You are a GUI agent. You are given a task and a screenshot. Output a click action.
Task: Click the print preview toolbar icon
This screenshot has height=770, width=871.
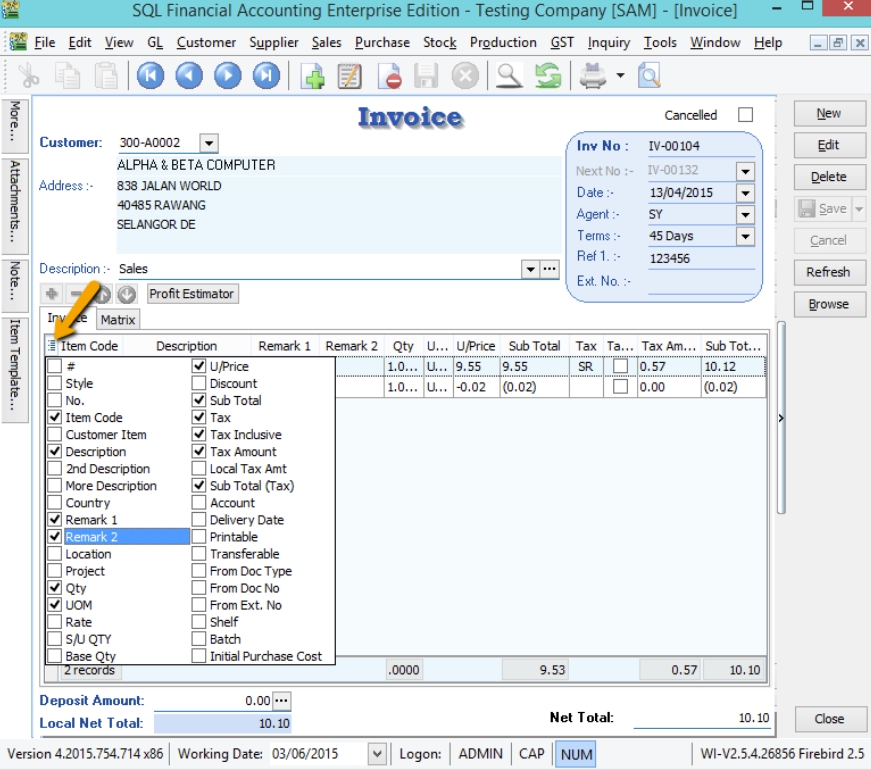coord(649,76)
